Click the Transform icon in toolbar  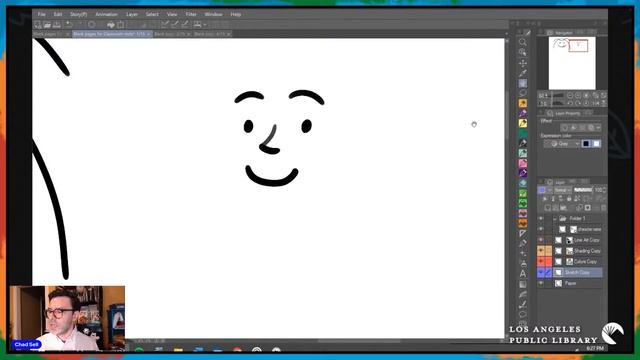click(x=121, y=25)
